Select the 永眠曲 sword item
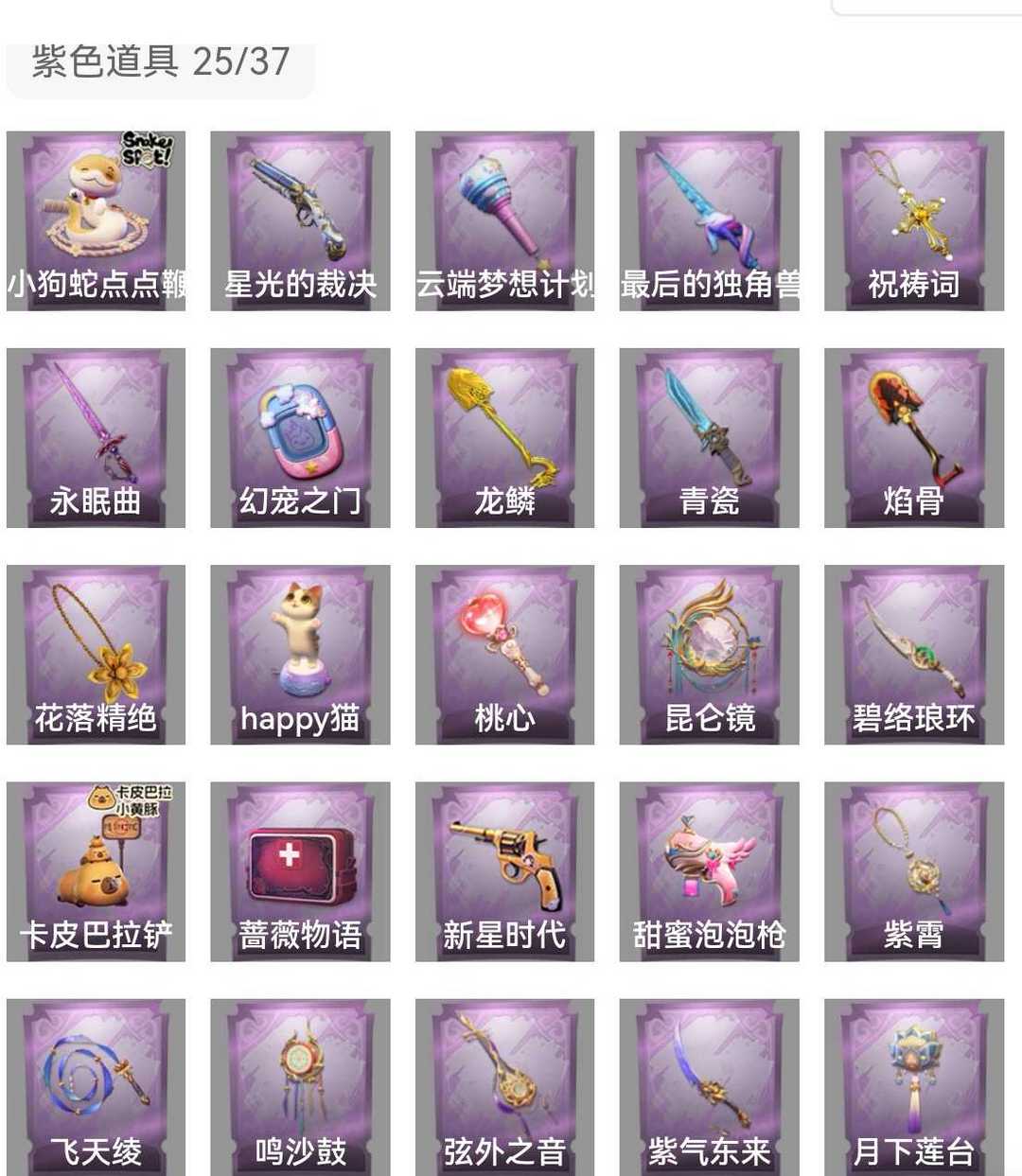The width and height of the screenshot is (1022, 1176). [x=96, y=438]
